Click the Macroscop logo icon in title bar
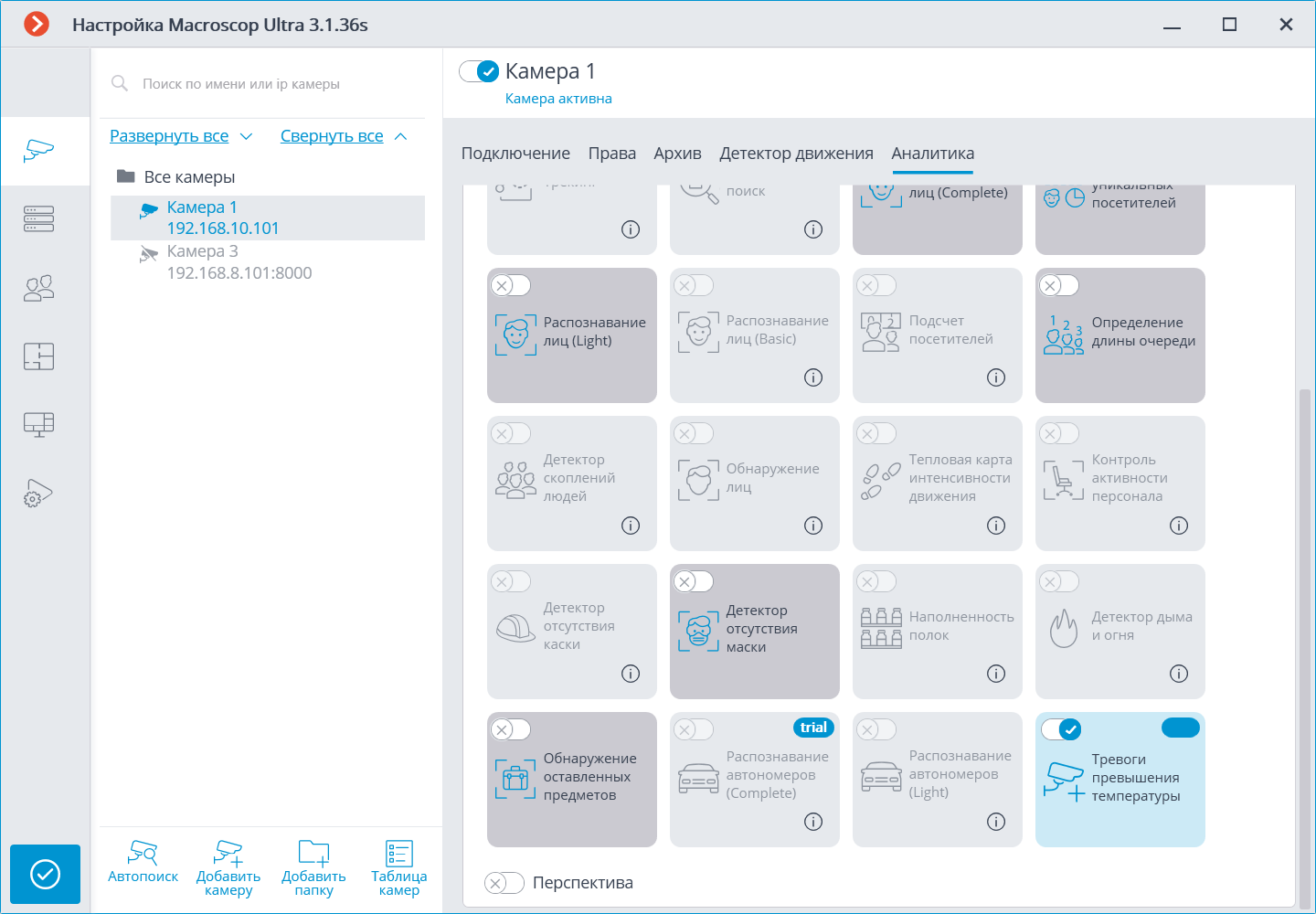1316x914 pixels. tap(37, 24)
